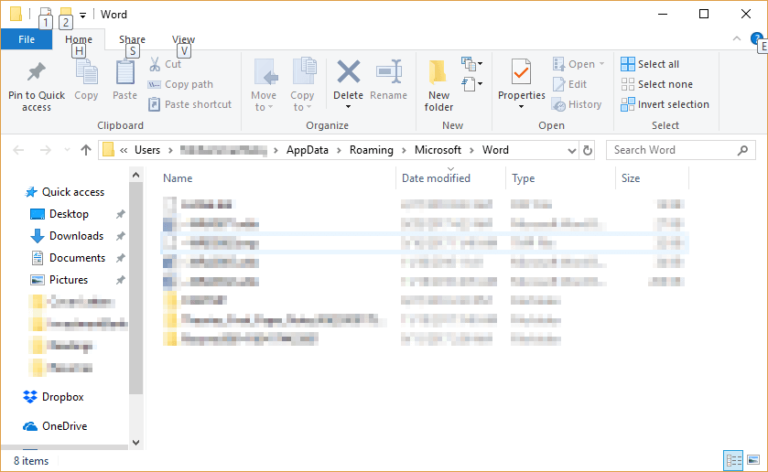The height and width of the screenshot is (472, 768).
Task: Click the Copy icon in Clipboard group
Action: tap(86, 73)
